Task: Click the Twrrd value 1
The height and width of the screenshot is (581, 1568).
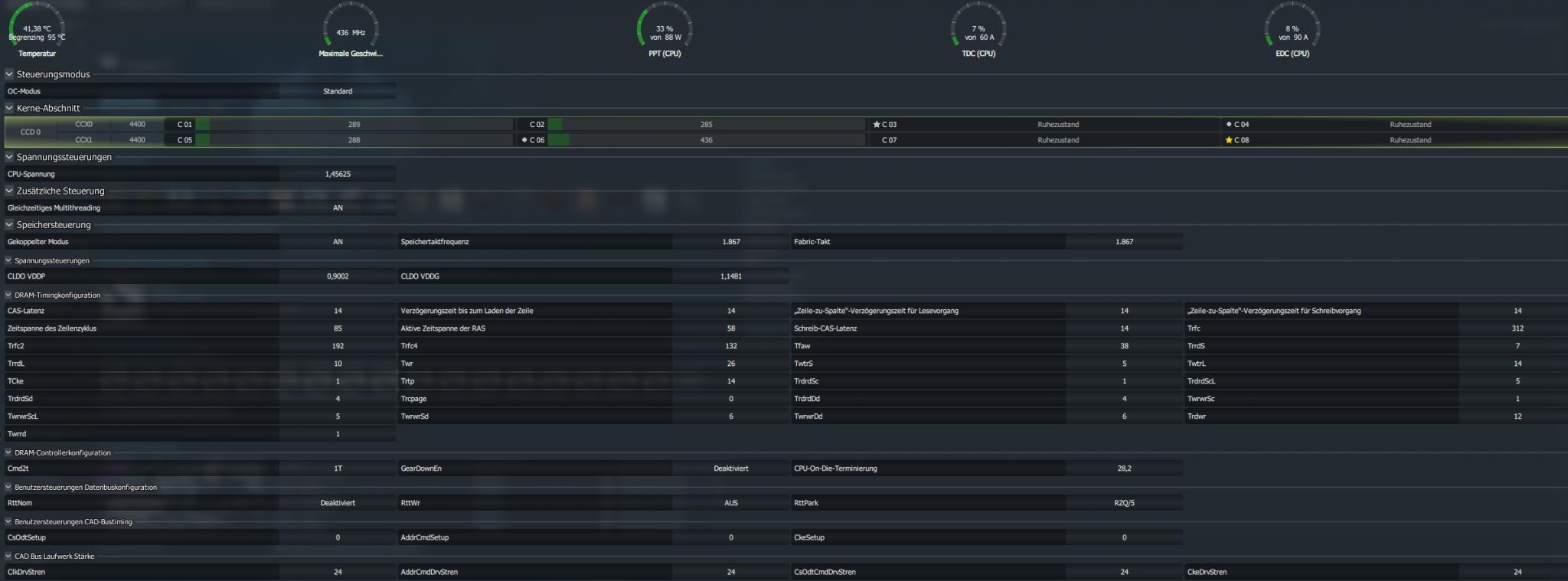Action: [338, 434]
